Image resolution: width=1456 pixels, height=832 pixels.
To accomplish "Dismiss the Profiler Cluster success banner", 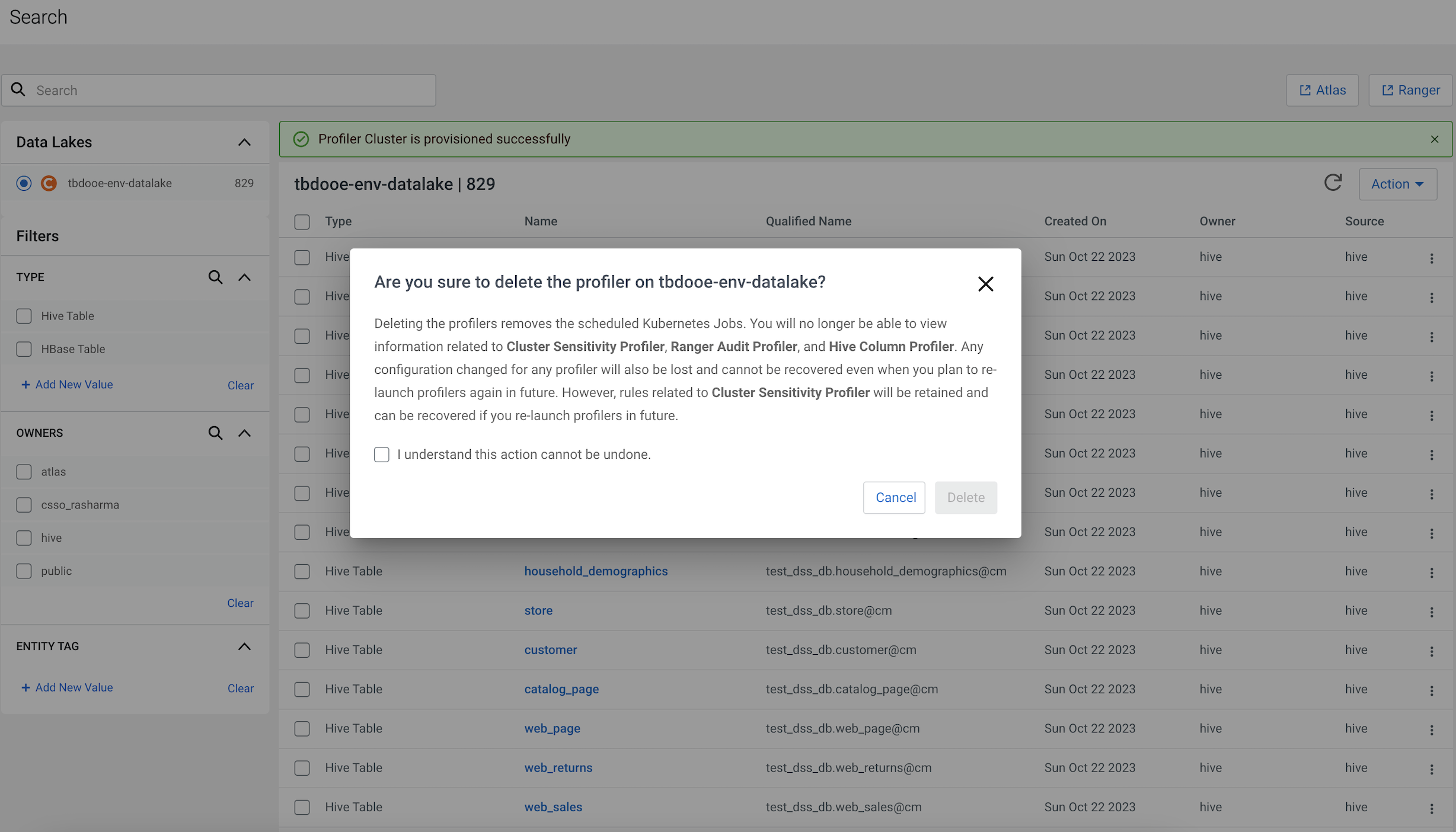I will pos(1434,139).
